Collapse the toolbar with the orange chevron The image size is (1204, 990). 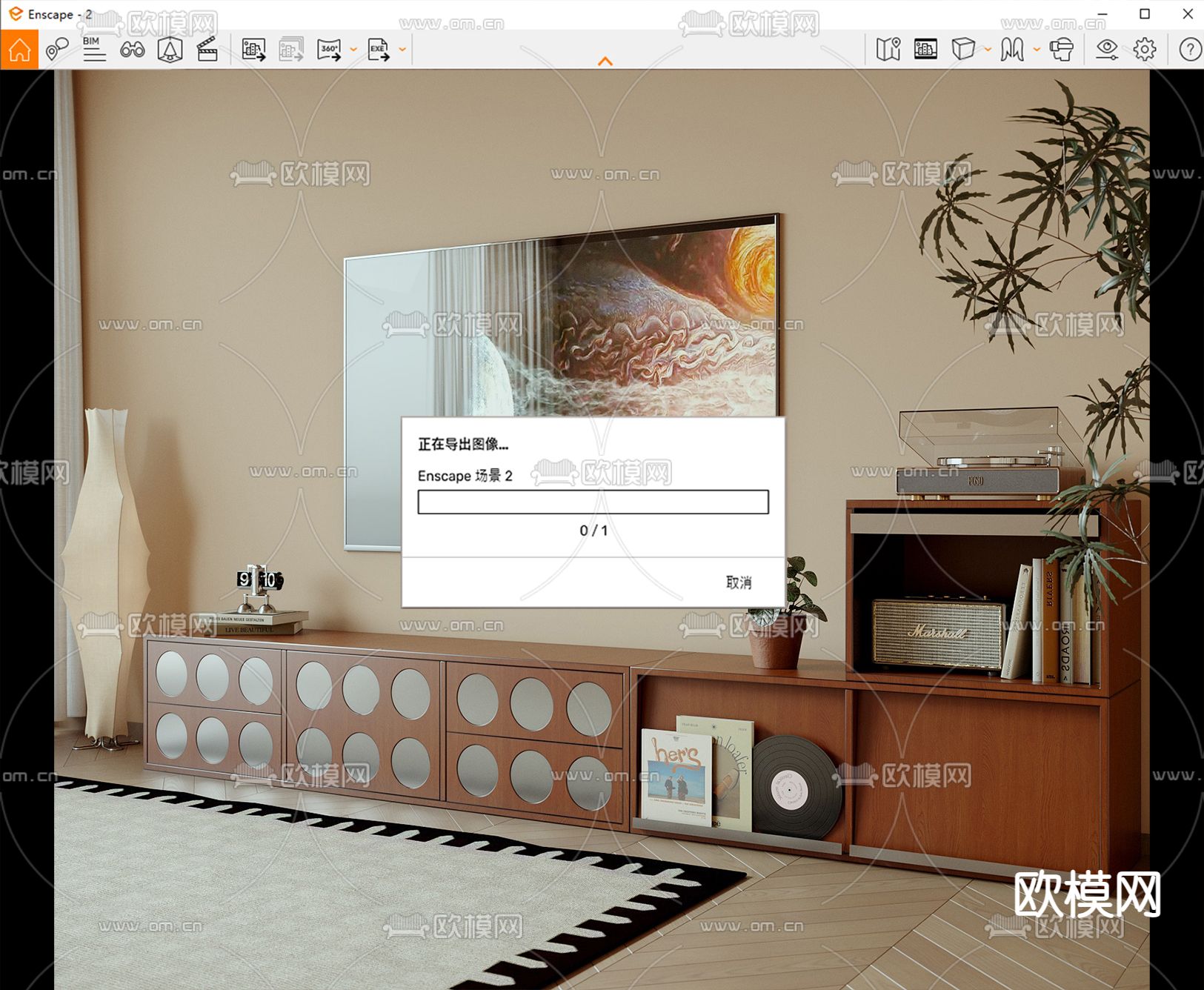click(605, 61)
